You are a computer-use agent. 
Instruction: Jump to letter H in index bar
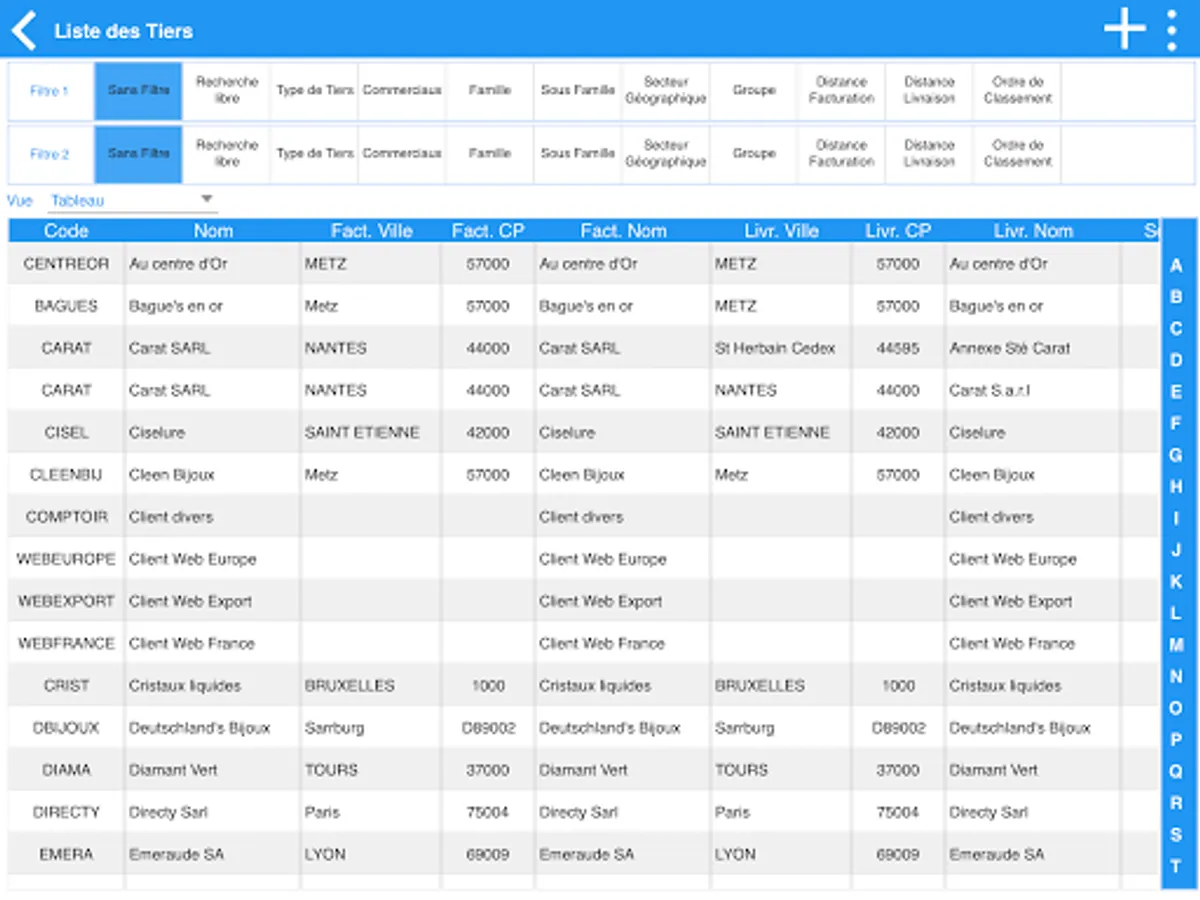[x=1176, y=487]
